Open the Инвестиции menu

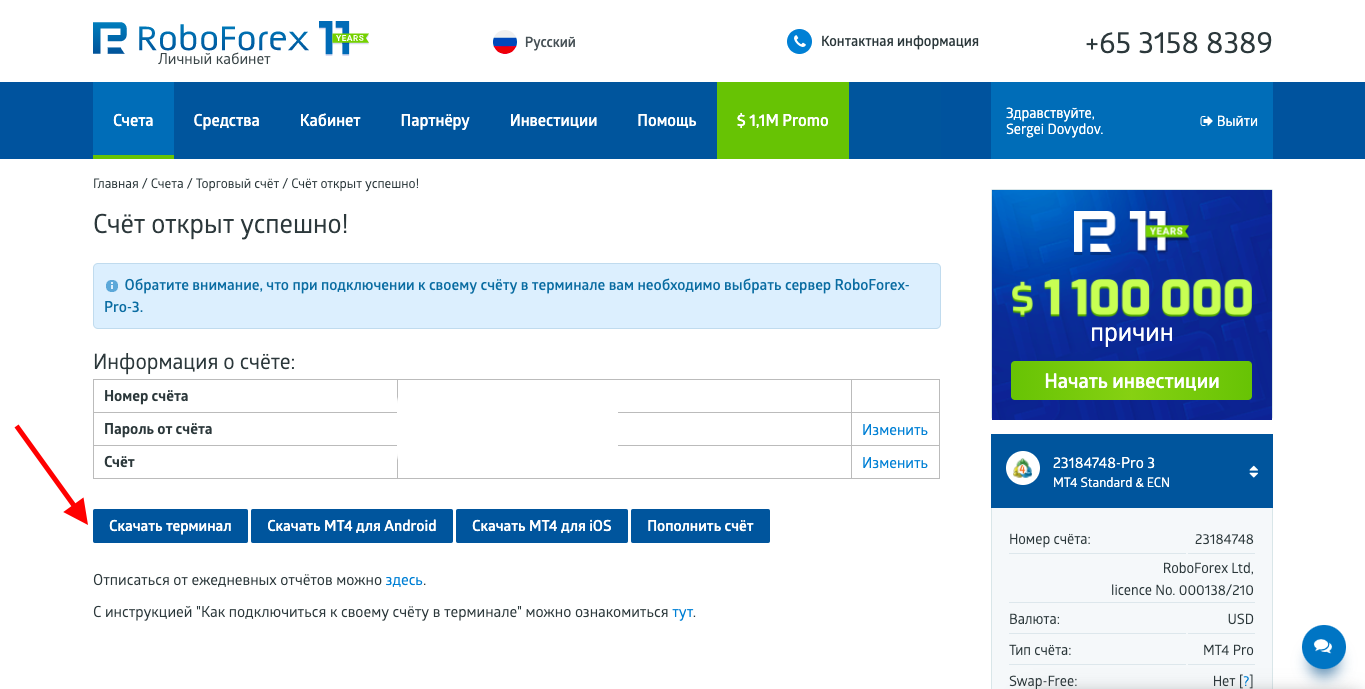553,120
